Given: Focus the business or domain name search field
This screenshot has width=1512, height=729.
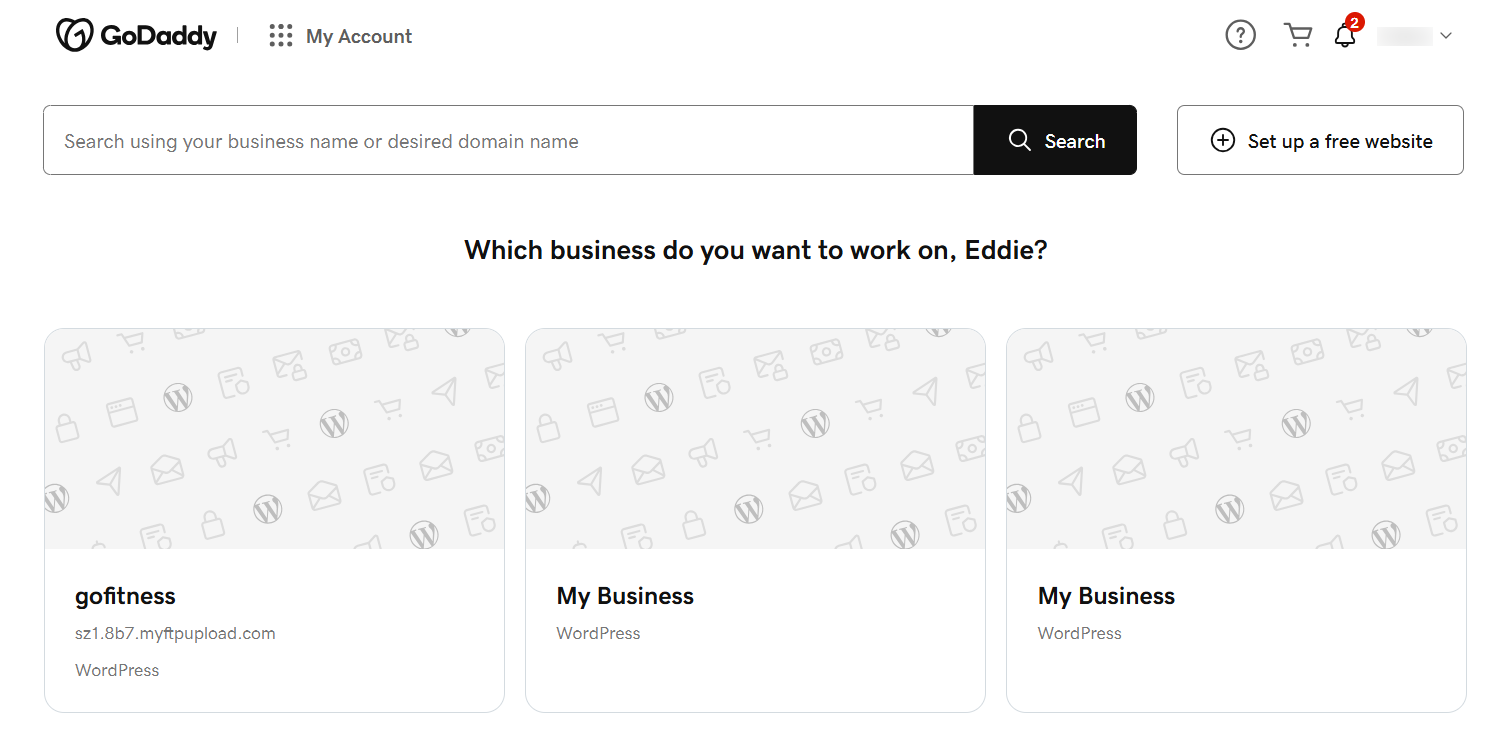Looking at the screenshot, I should 508,140.
